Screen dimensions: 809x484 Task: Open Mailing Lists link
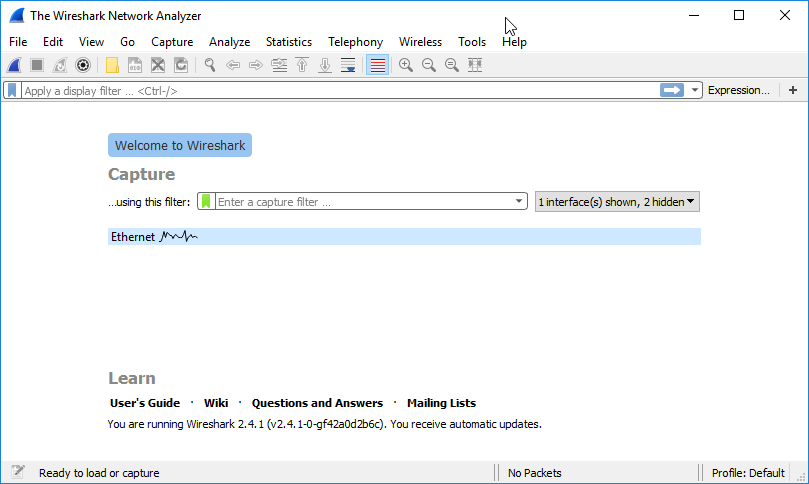pyautogui.click(x=442, y=403)
